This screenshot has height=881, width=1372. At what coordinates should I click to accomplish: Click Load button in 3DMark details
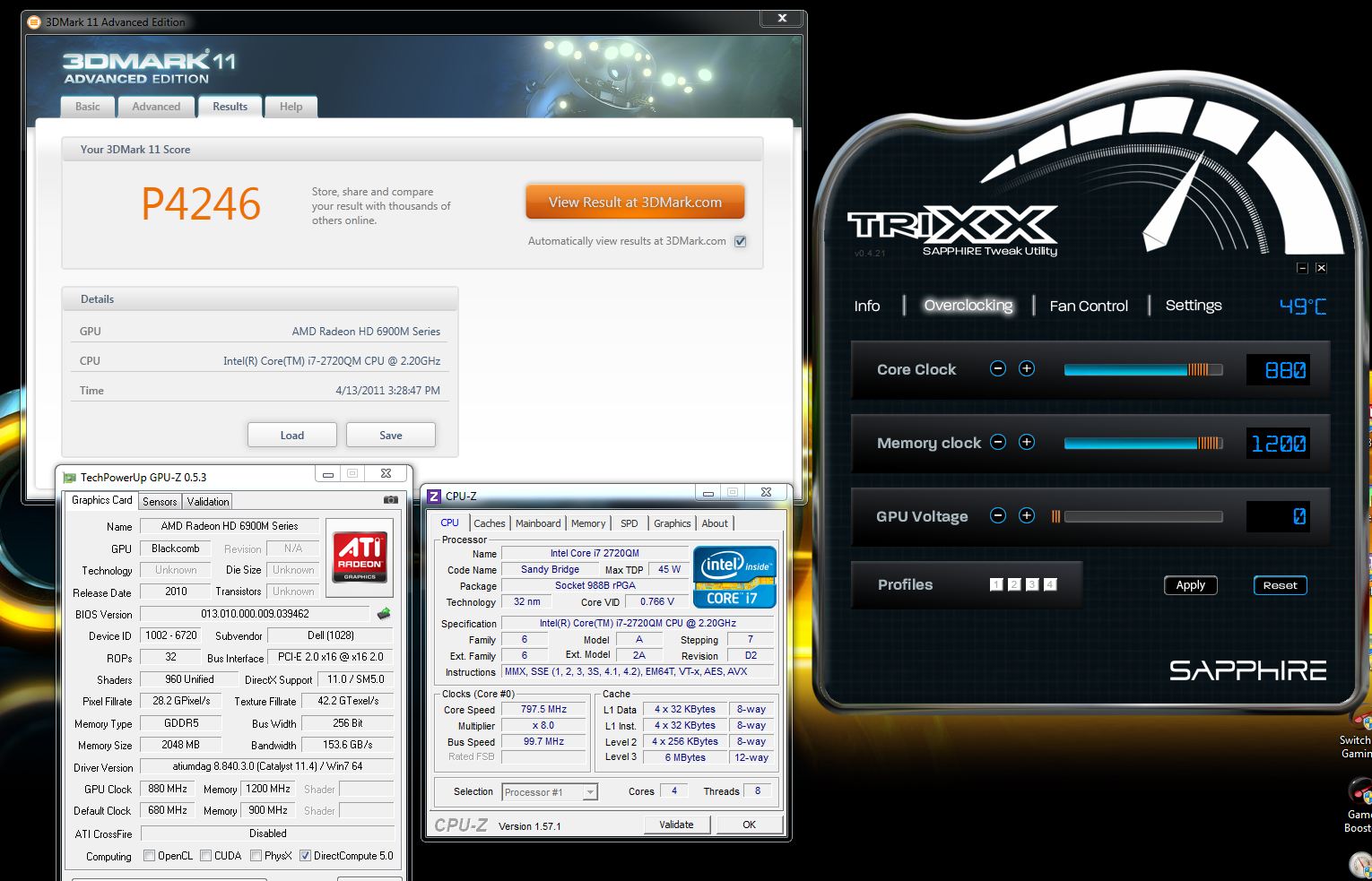tap(292, 435)
